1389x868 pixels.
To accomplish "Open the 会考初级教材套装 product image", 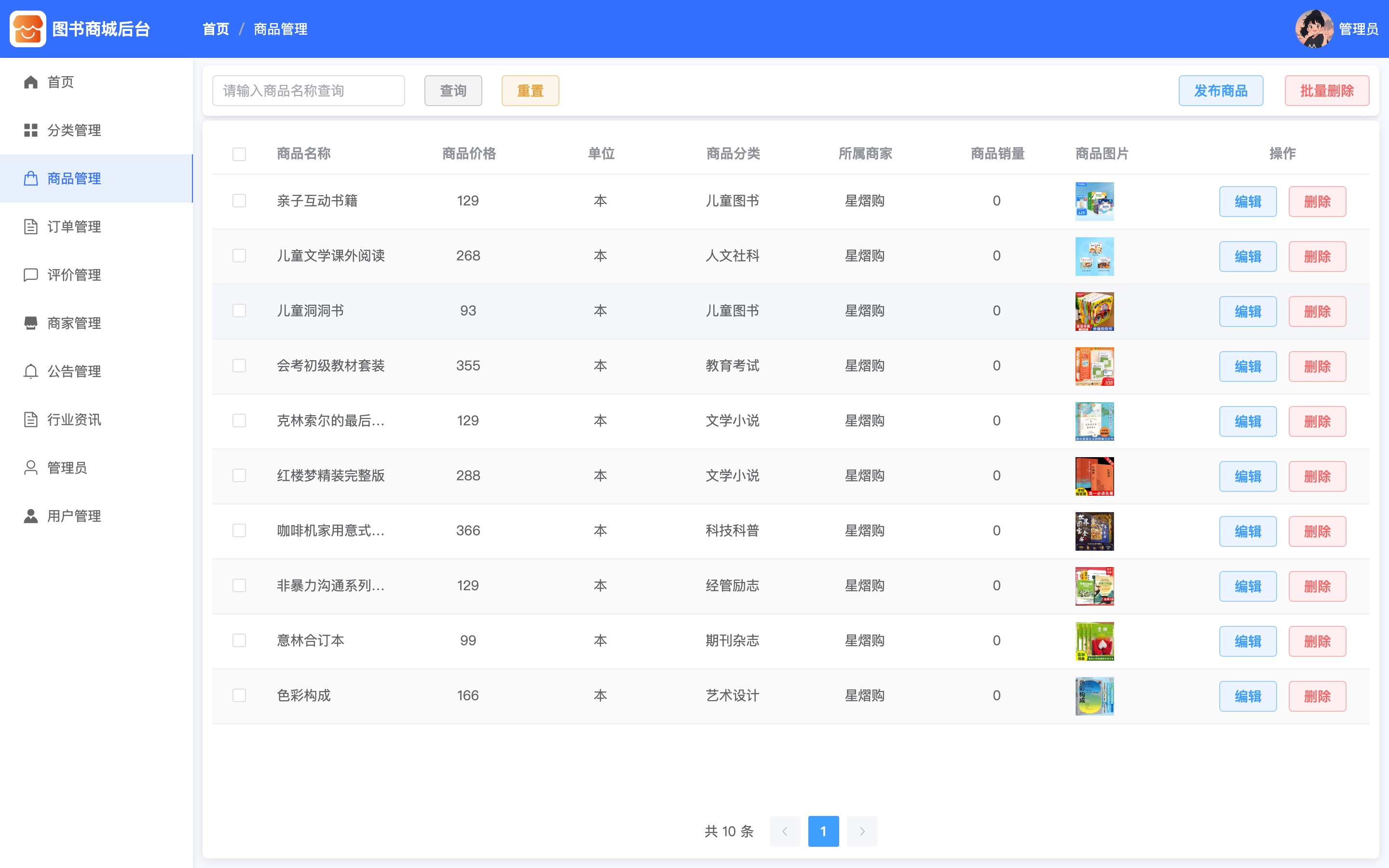I will point(1094,366).
